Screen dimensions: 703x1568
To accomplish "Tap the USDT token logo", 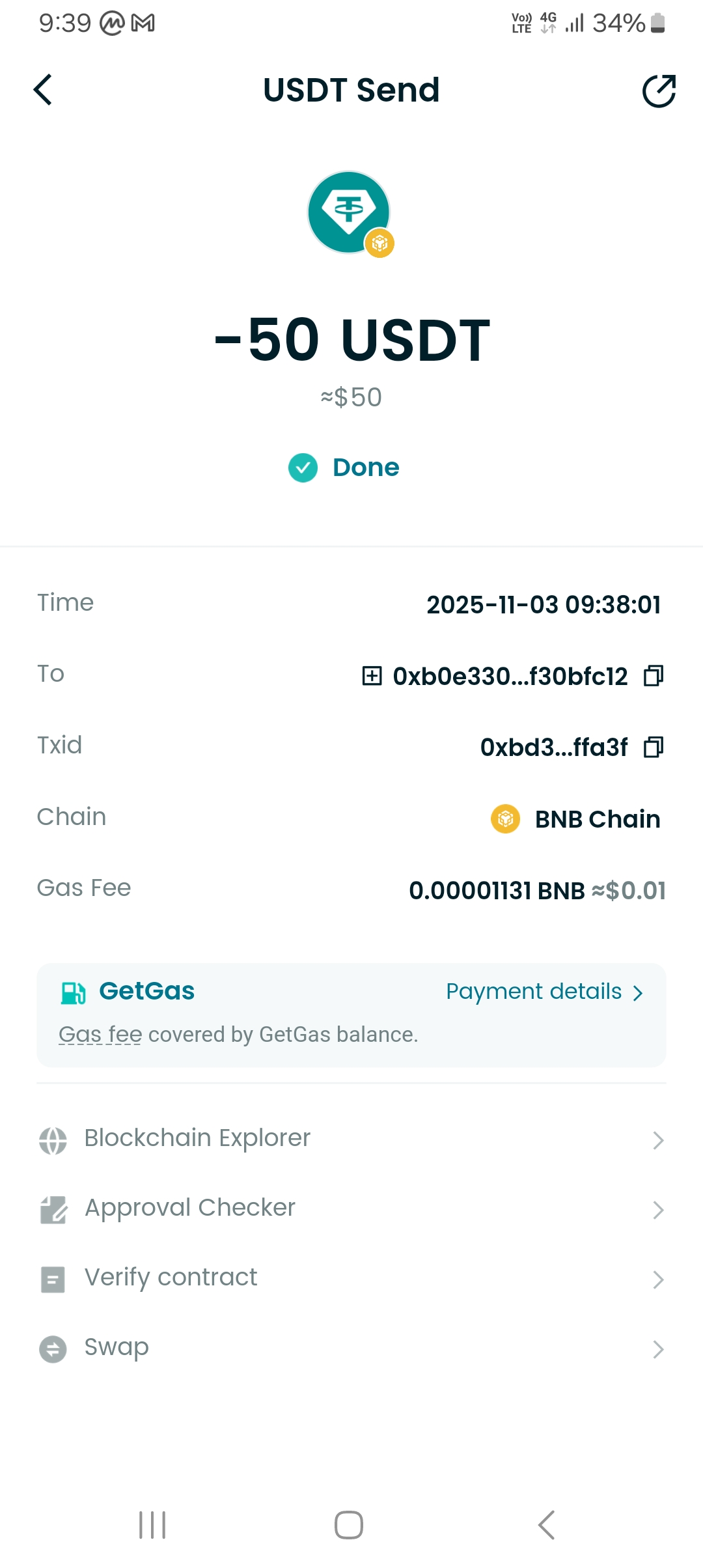I will 350,212.
